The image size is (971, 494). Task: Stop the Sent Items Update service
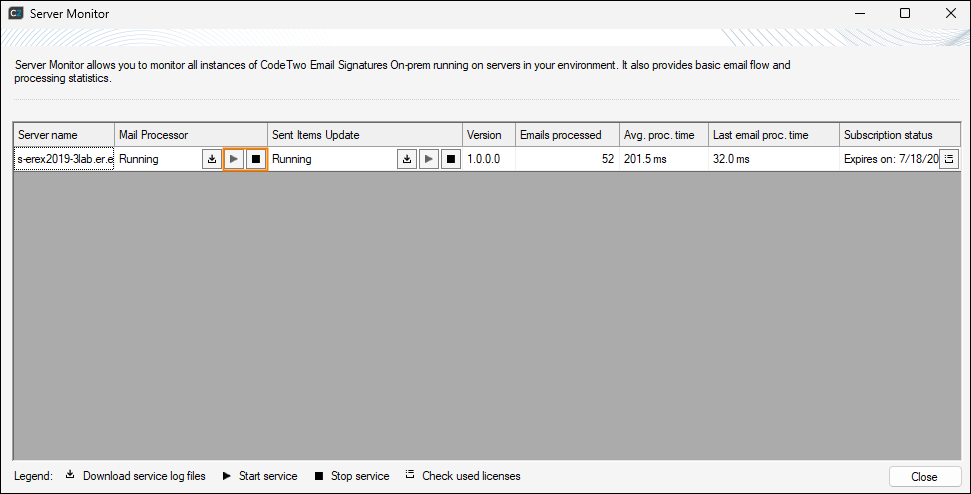451,159
